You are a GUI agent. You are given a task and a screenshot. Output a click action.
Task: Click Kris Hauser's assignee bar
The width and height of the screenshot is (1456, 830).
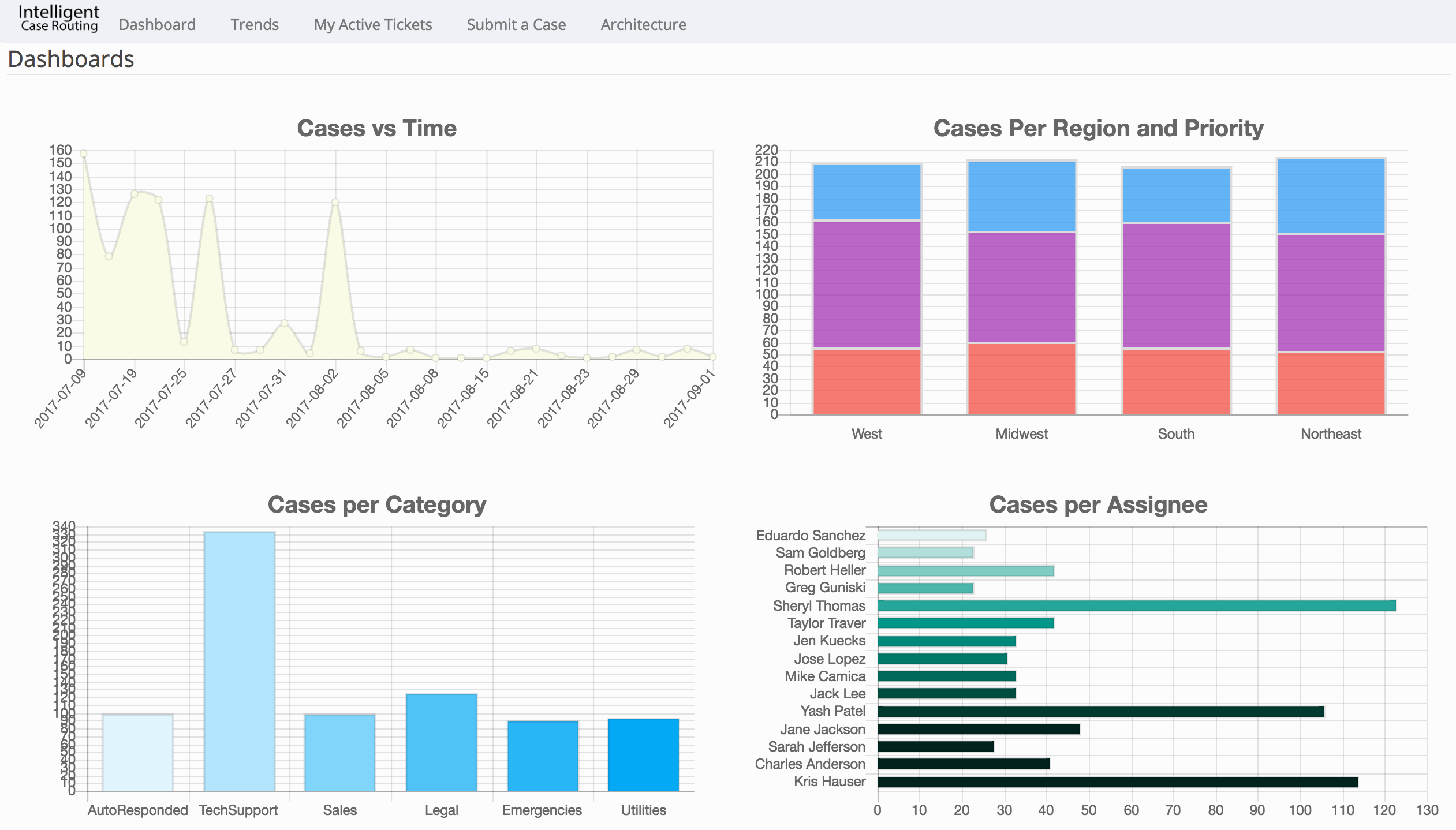pyautogui.click(x=1118, y=782)
